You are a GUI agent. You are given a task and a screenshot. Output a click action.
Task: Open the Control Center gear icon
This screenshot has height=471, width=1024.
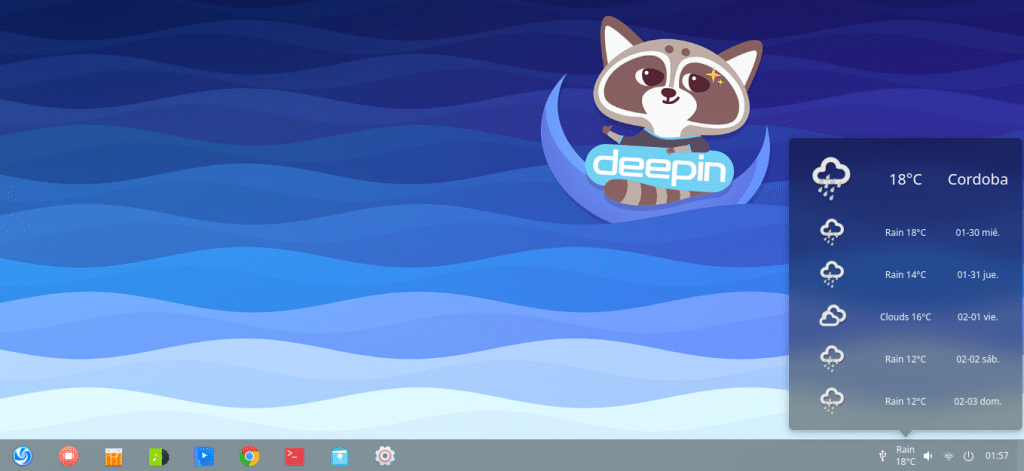coord(385,456)
